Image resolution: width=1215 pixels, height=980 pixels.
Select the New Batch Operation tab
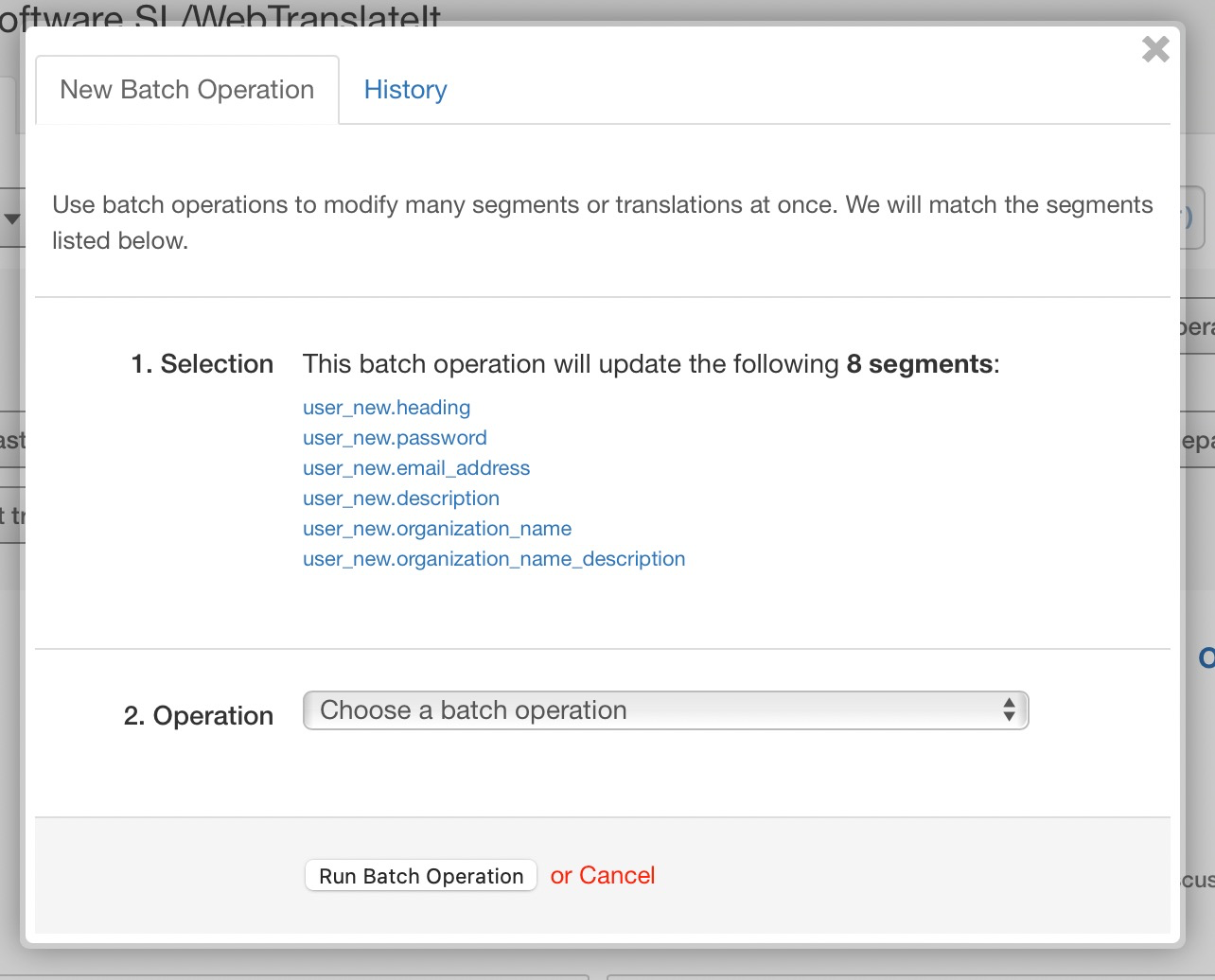coord(186,90)
